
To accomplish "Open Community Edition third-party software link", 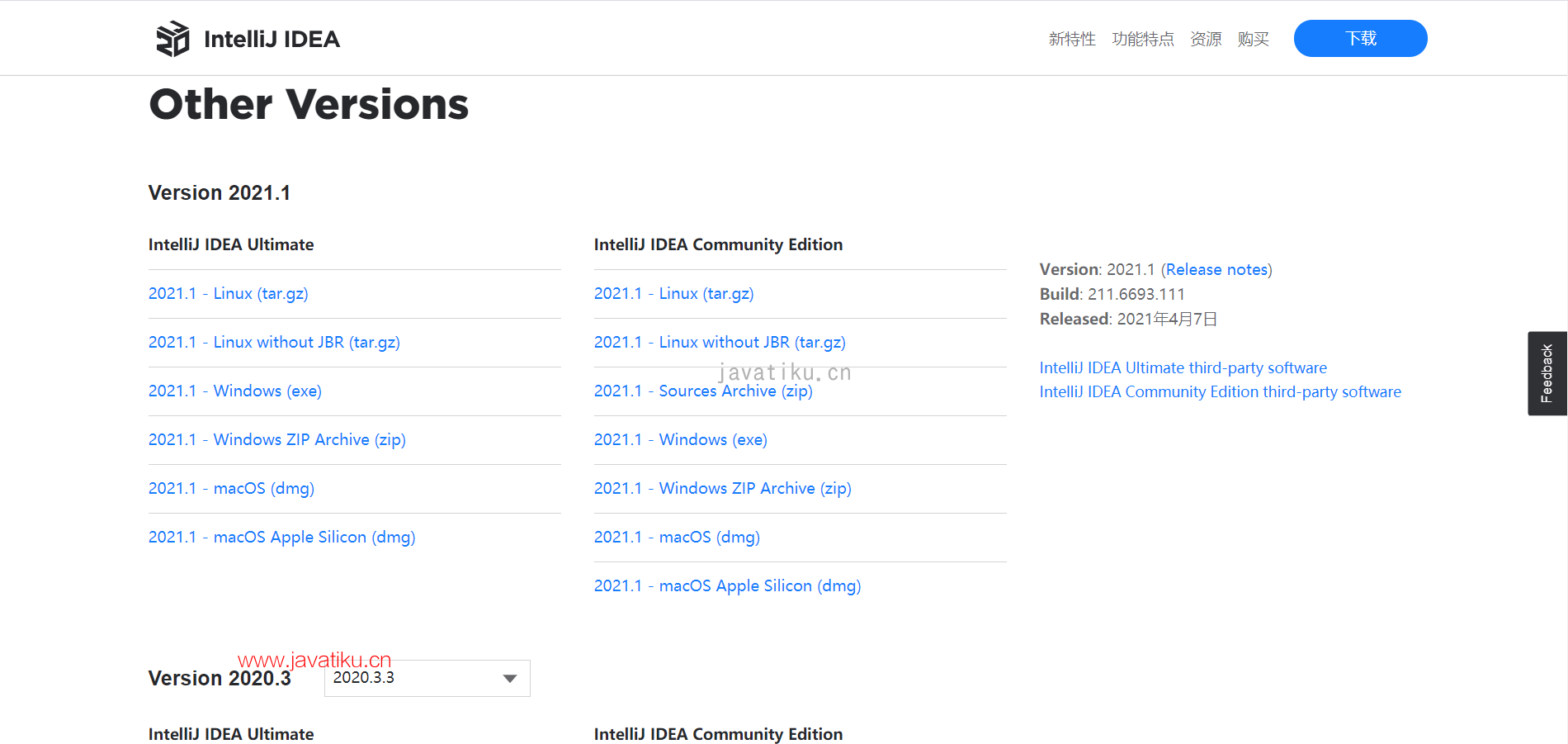I will pos(1221,392).
